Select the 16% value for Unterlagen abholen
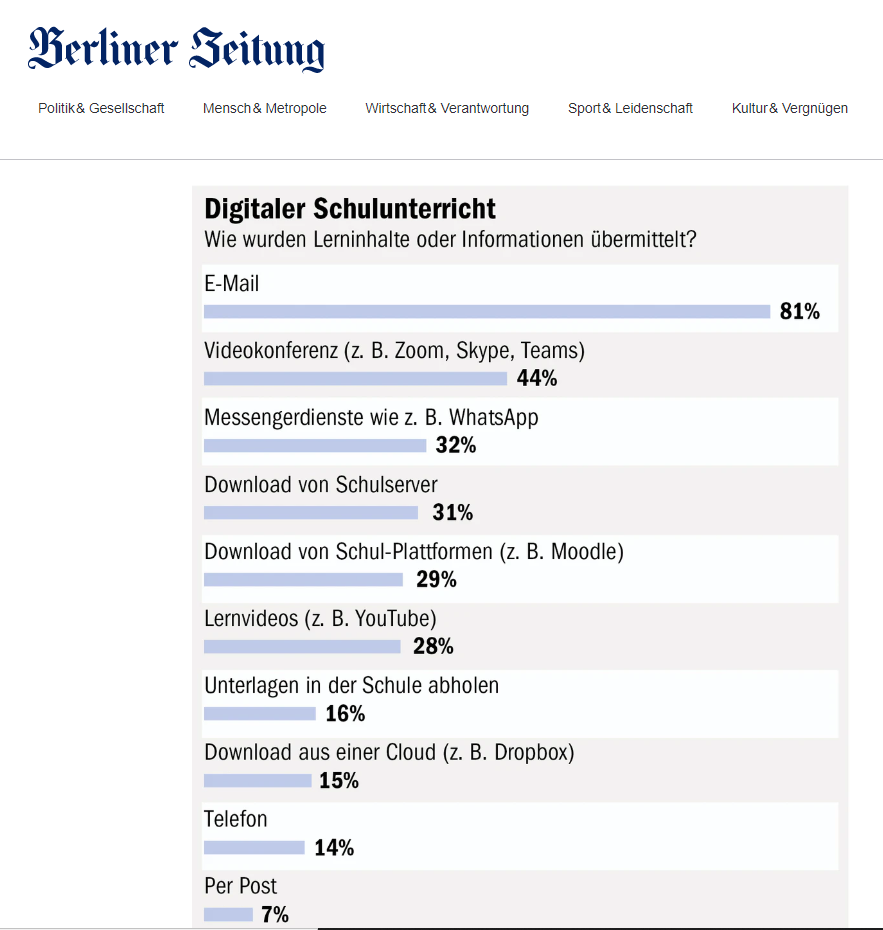Viewport: 883px width, 930px height. pos(345,714)
